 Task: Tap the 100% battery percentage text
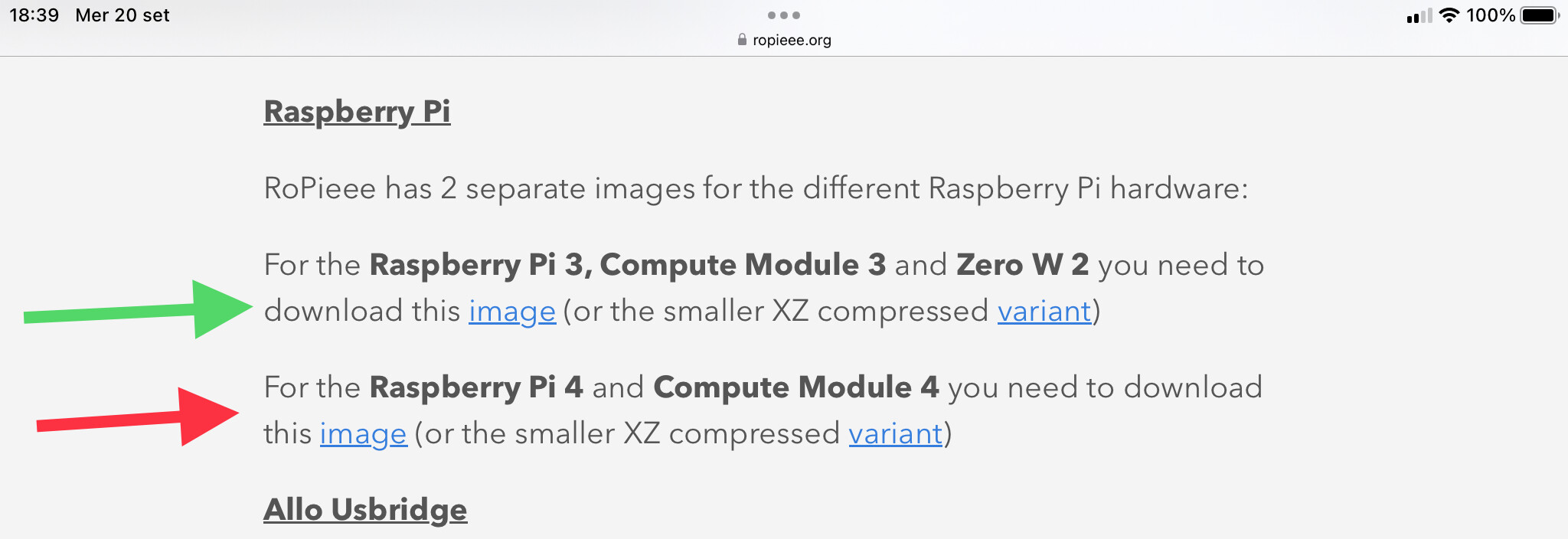1490,15
